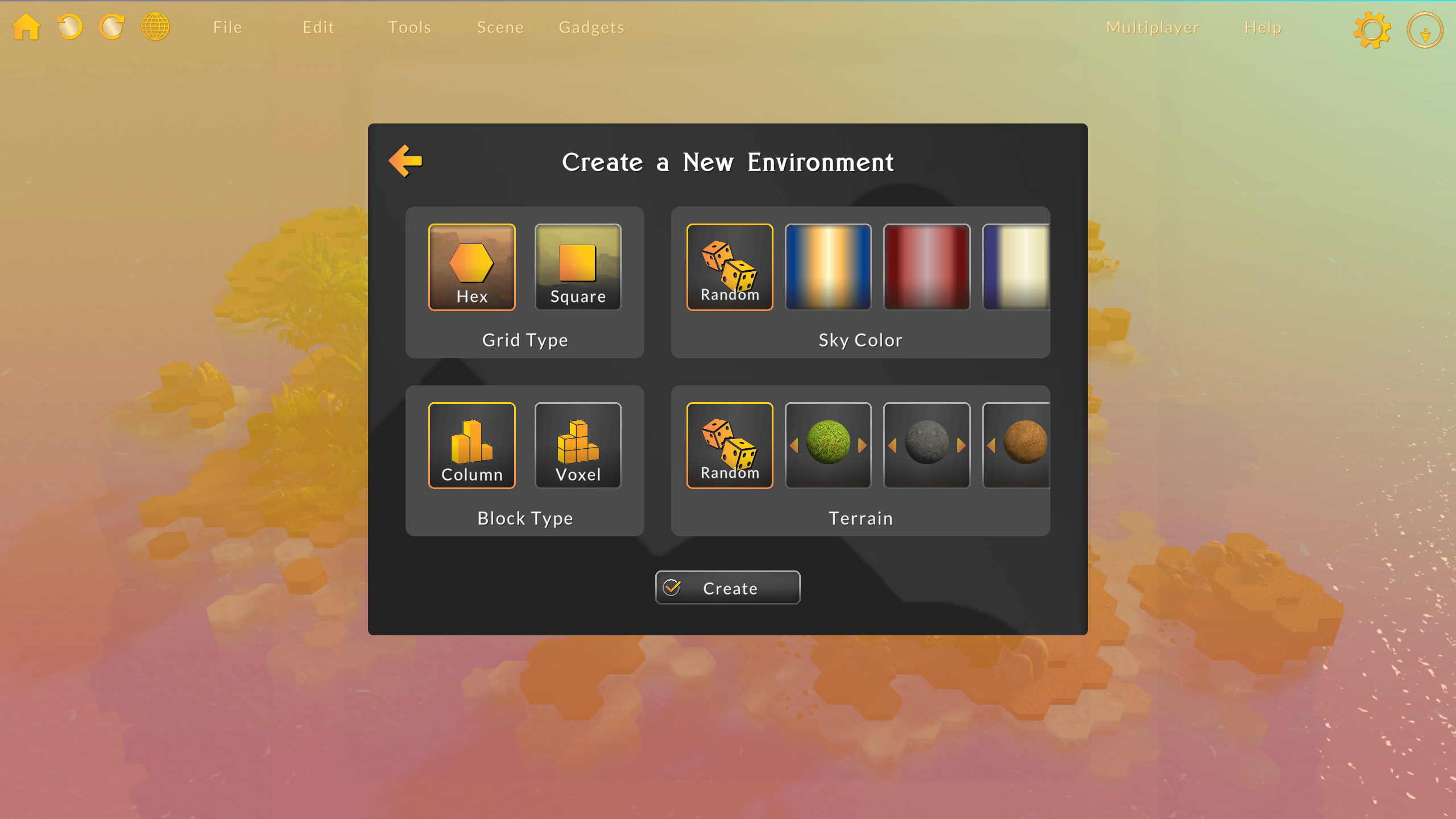1456x819 pixels.
Task: Click the Redo arrow icon
Action: [112, 27]
